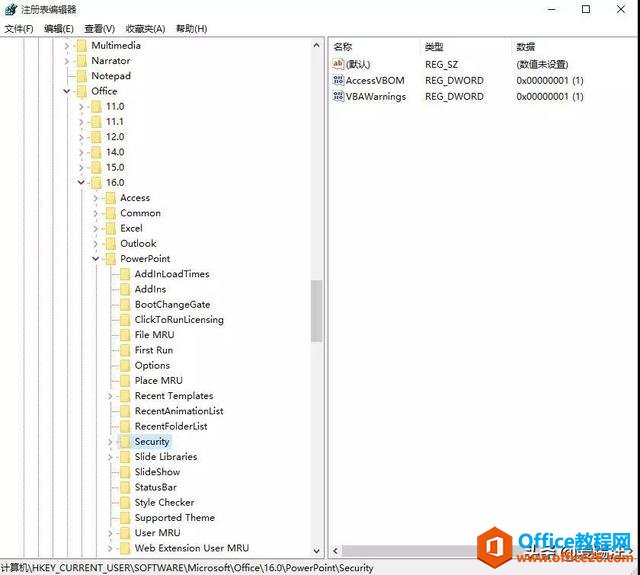The width and height of the screenshot is (640, 575).
Task: Select the AddInLoadTimes key
Action: [x=172, y=274]
